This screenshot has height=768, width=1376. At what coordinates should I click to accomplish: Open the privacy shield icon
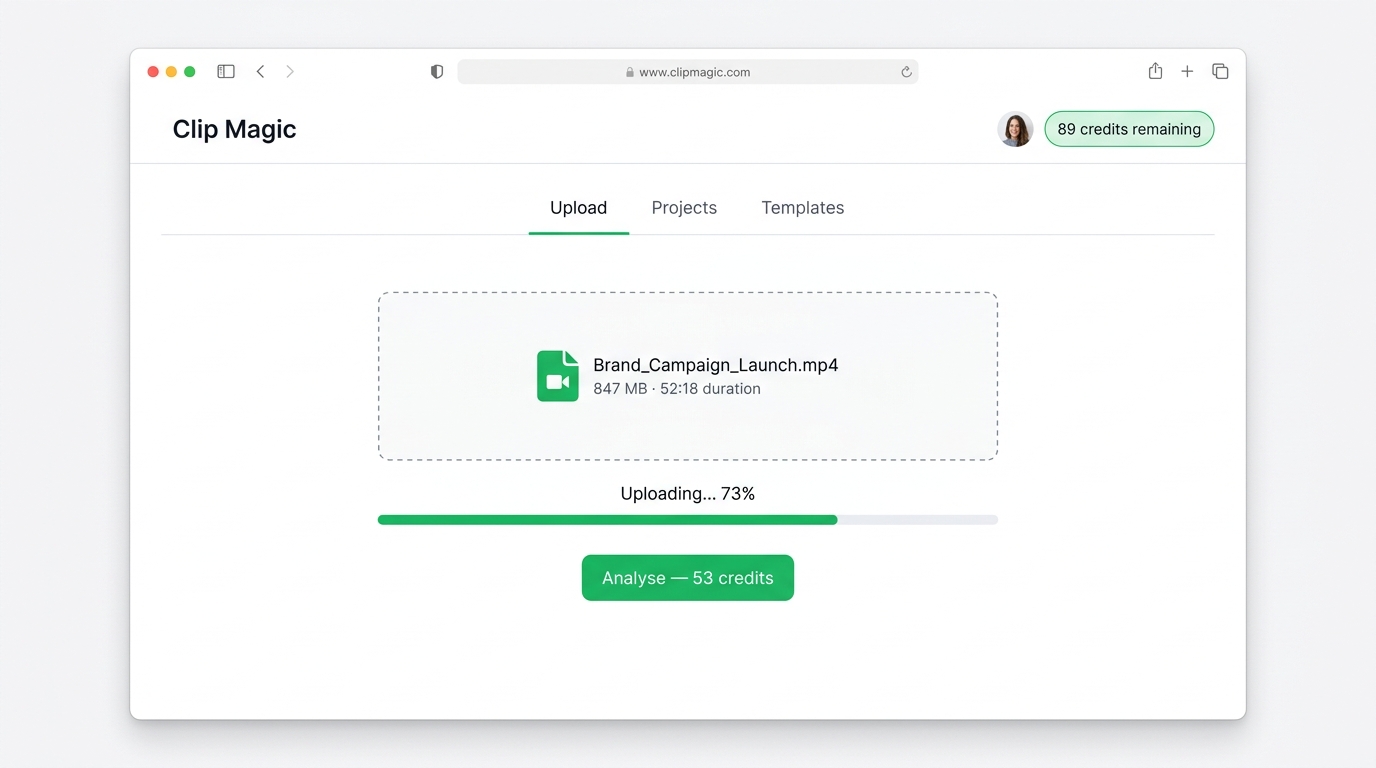click(437, 72)
